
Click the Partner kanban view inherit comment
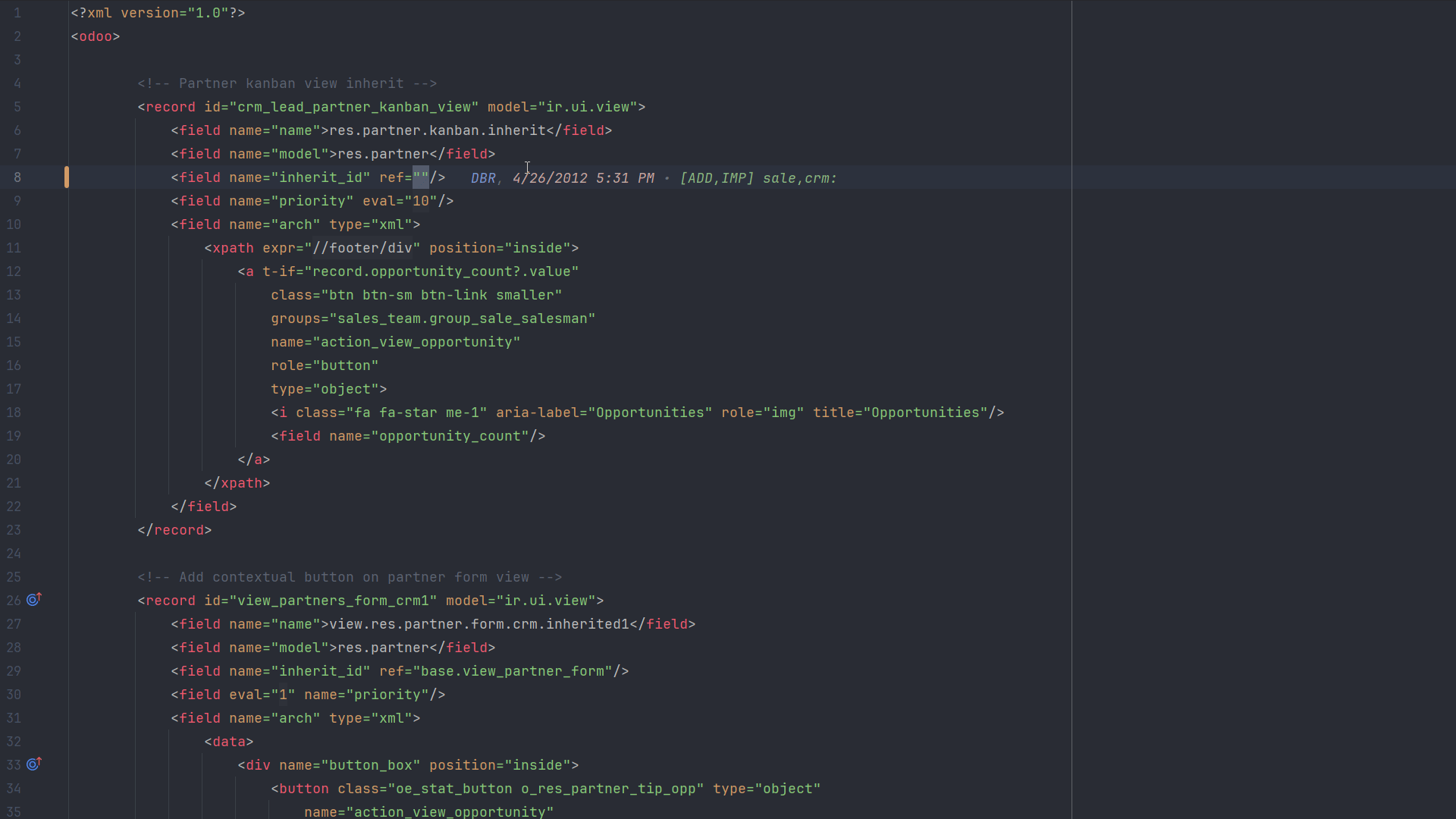click(x=287, y=83)
